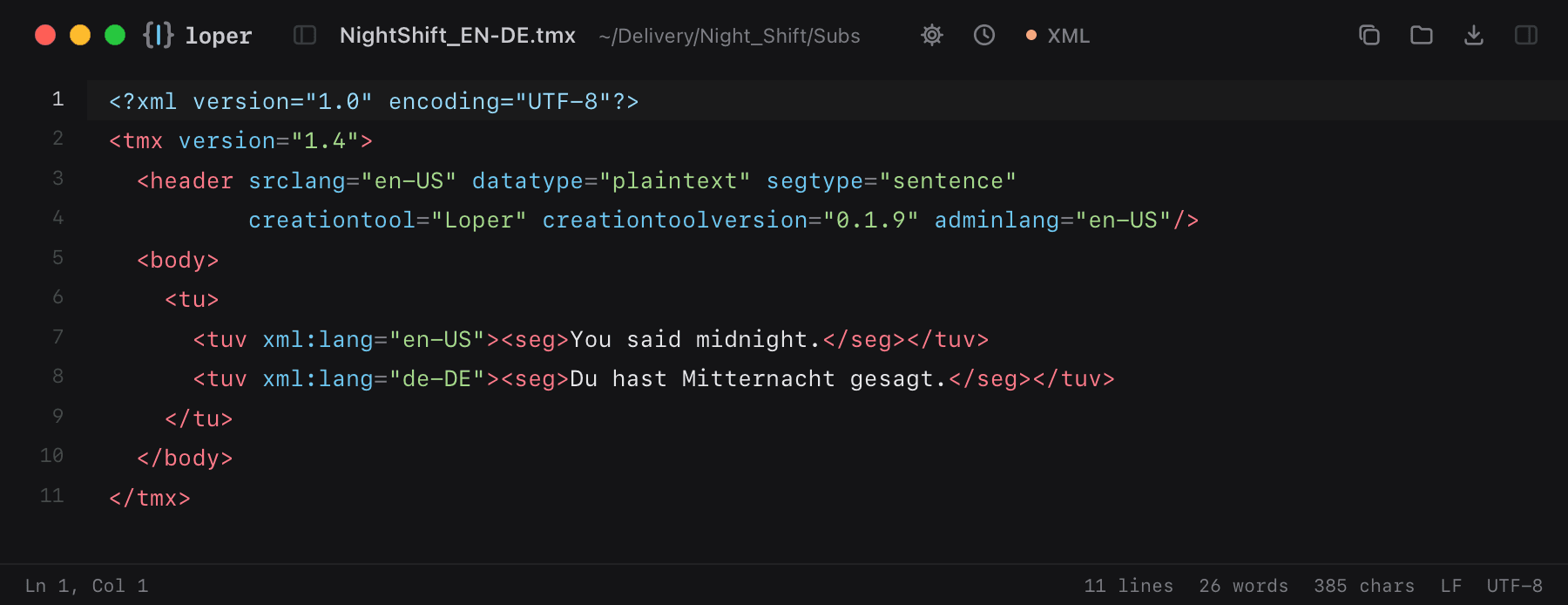Click the green zoom window button
This screenshot has height=605, width=1568.
[115, 35]
